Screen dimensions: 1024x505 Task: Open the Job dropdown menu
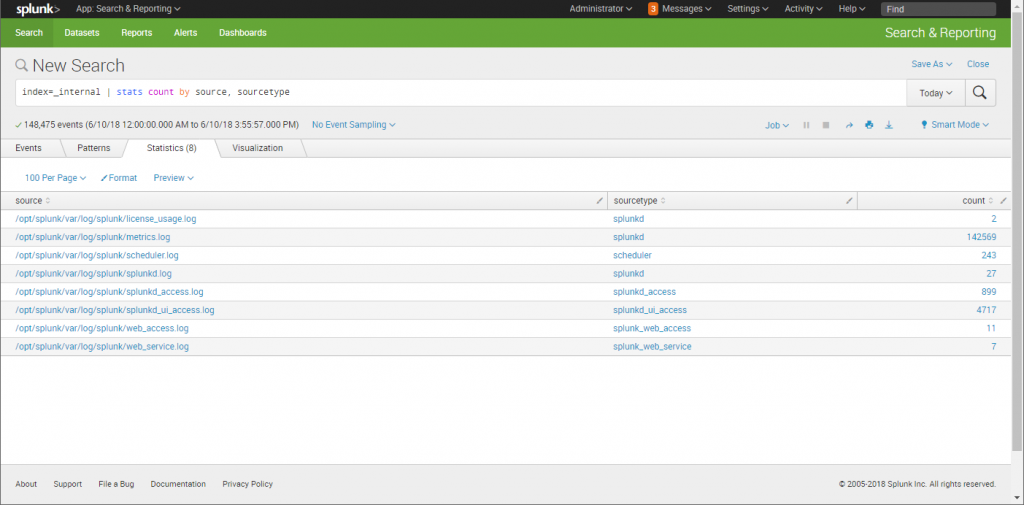[777, 125]
